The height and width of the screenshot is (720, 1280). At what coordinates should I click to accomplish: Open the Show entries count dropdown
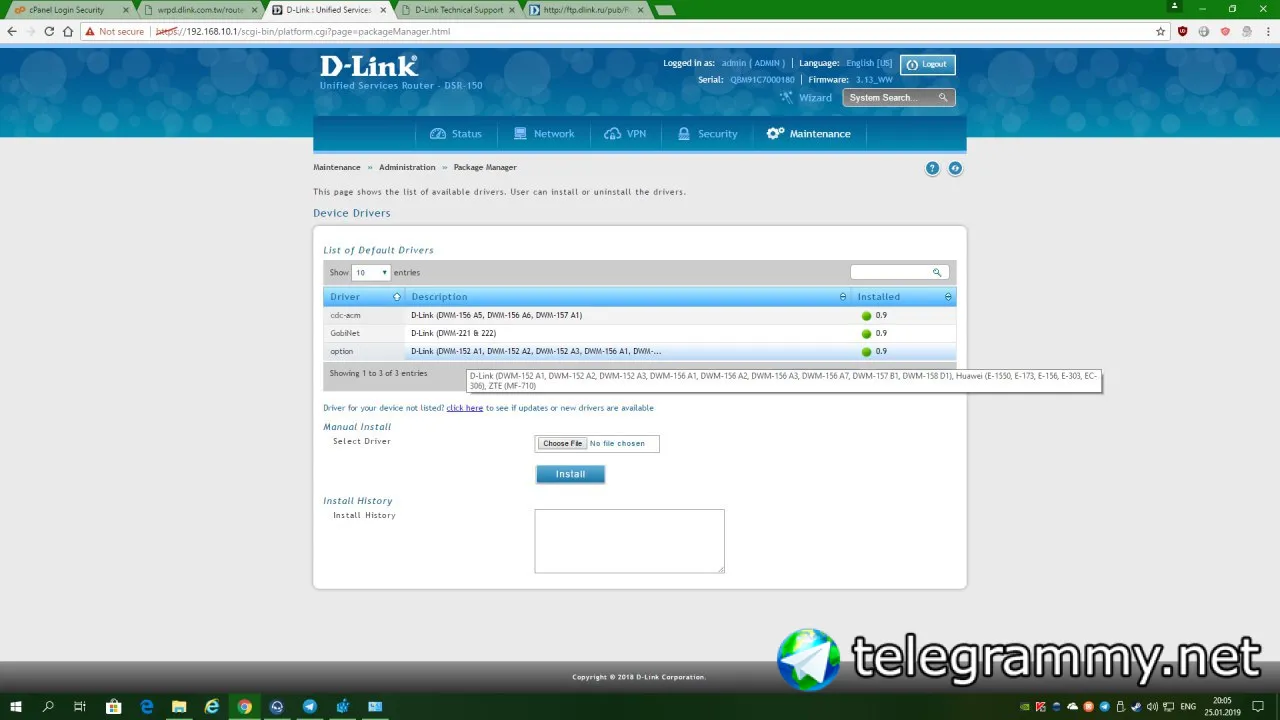[x=371, y=273]
